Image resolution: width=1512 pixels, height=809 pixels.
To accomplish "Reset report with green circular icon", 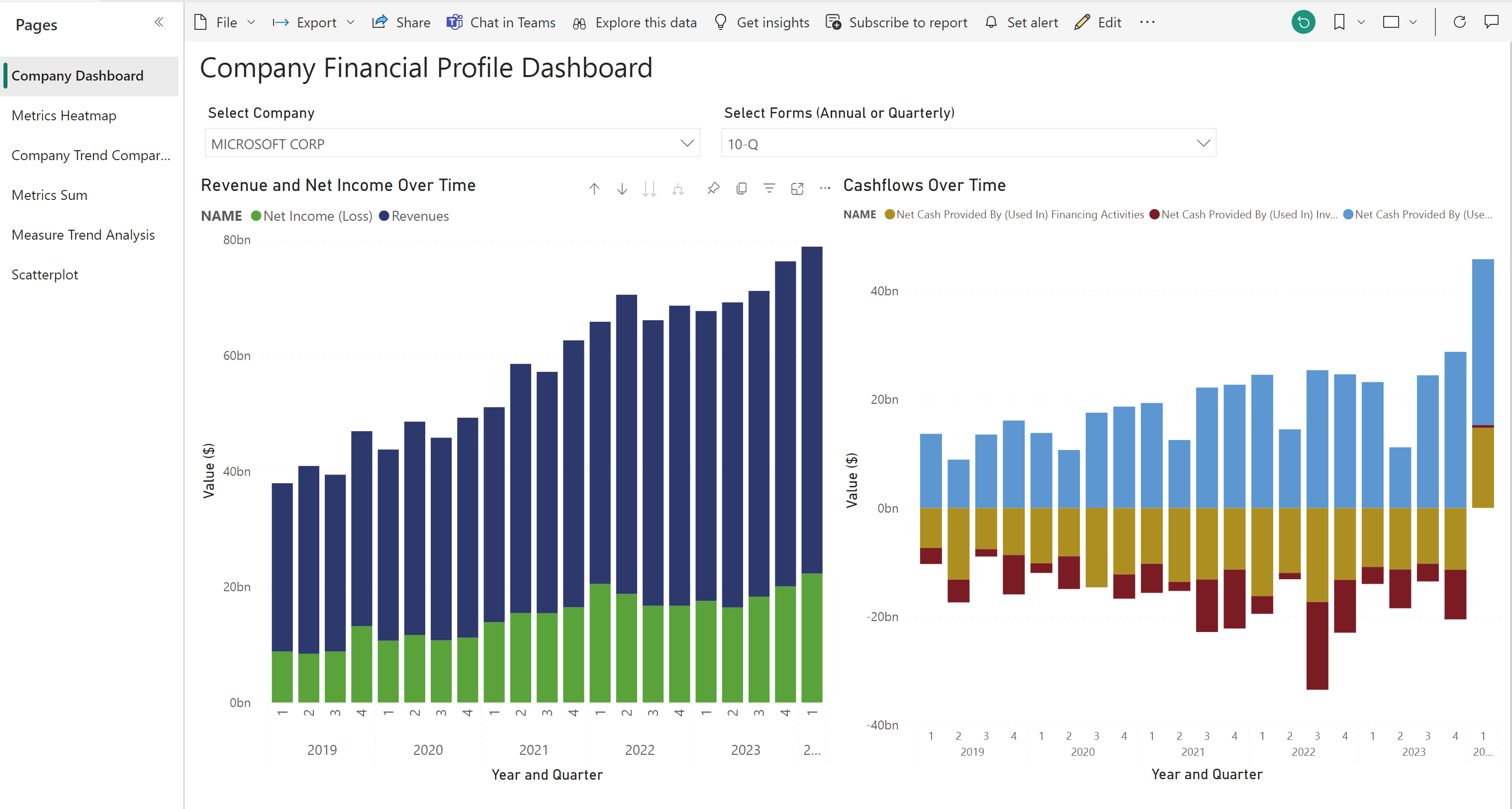I will [x=1303, y=22].
